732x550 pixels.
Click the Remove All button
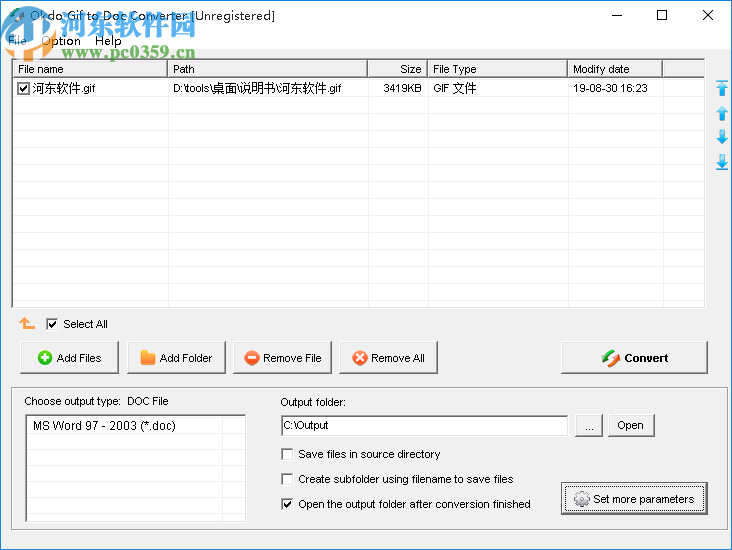[x=388, y=358]
